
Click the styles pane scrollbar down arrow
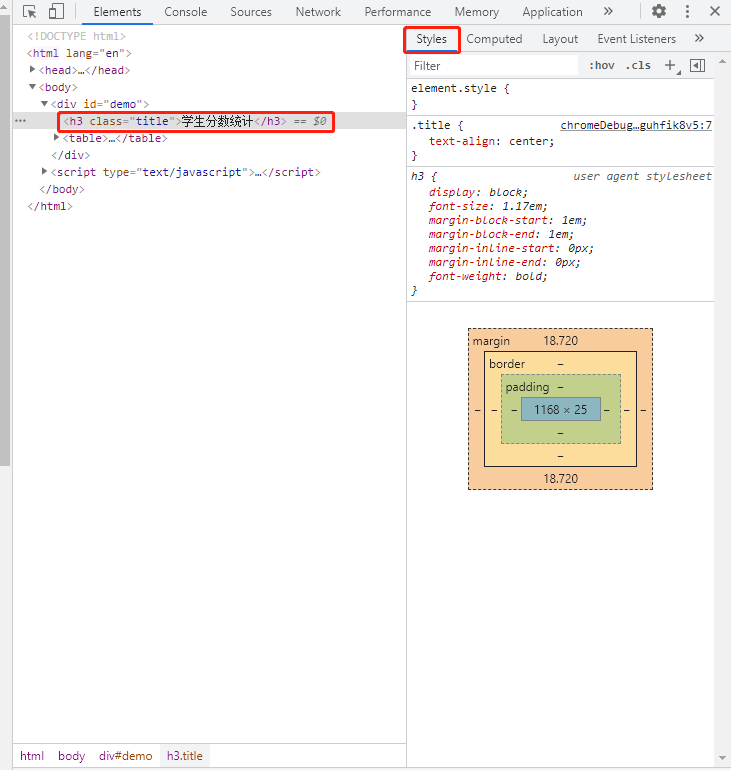point(722,758)
